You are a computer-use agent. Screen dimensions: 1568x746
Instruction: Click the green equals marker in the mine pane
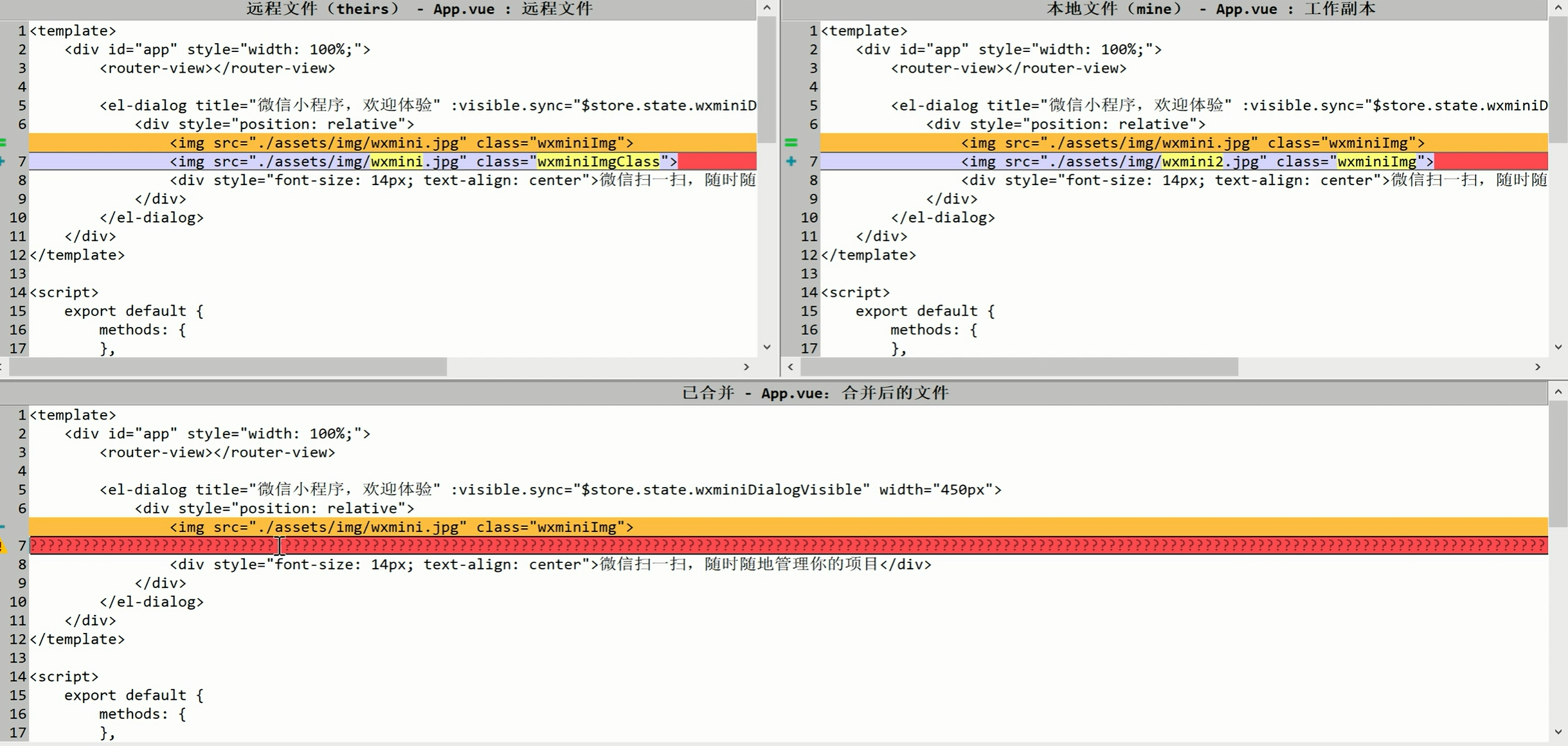[791, 143]
